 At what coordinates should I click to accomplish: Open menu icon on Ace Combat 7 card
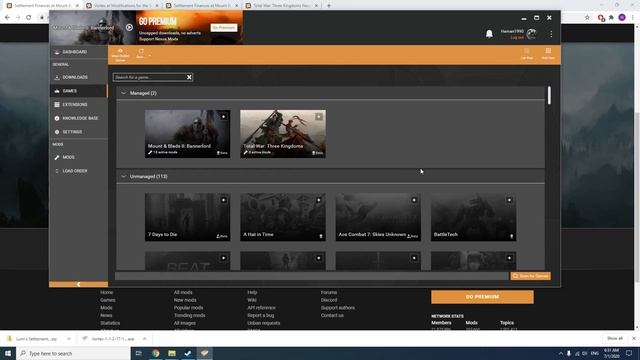414,200
